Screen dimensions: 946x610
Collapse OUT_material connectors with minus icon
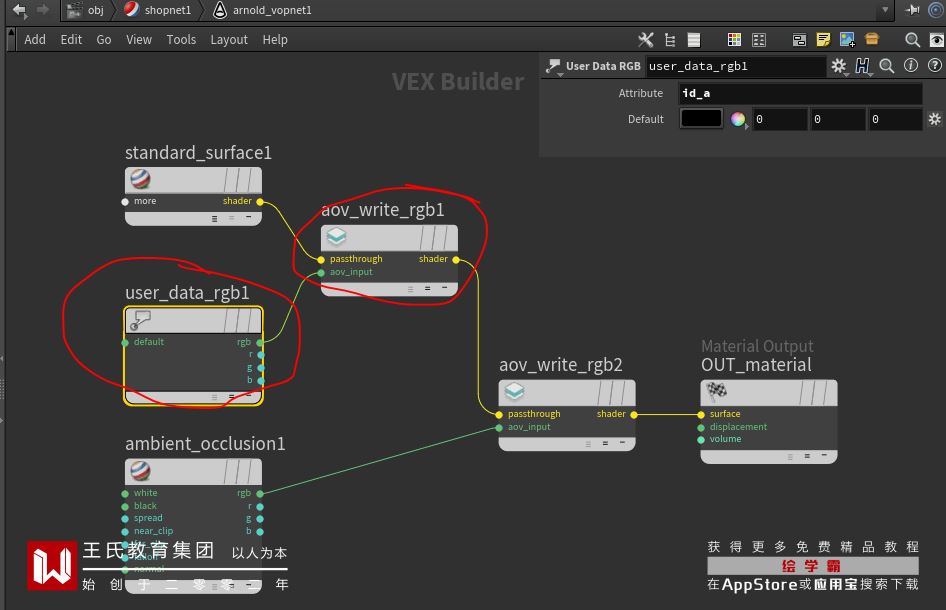(824, 456)
